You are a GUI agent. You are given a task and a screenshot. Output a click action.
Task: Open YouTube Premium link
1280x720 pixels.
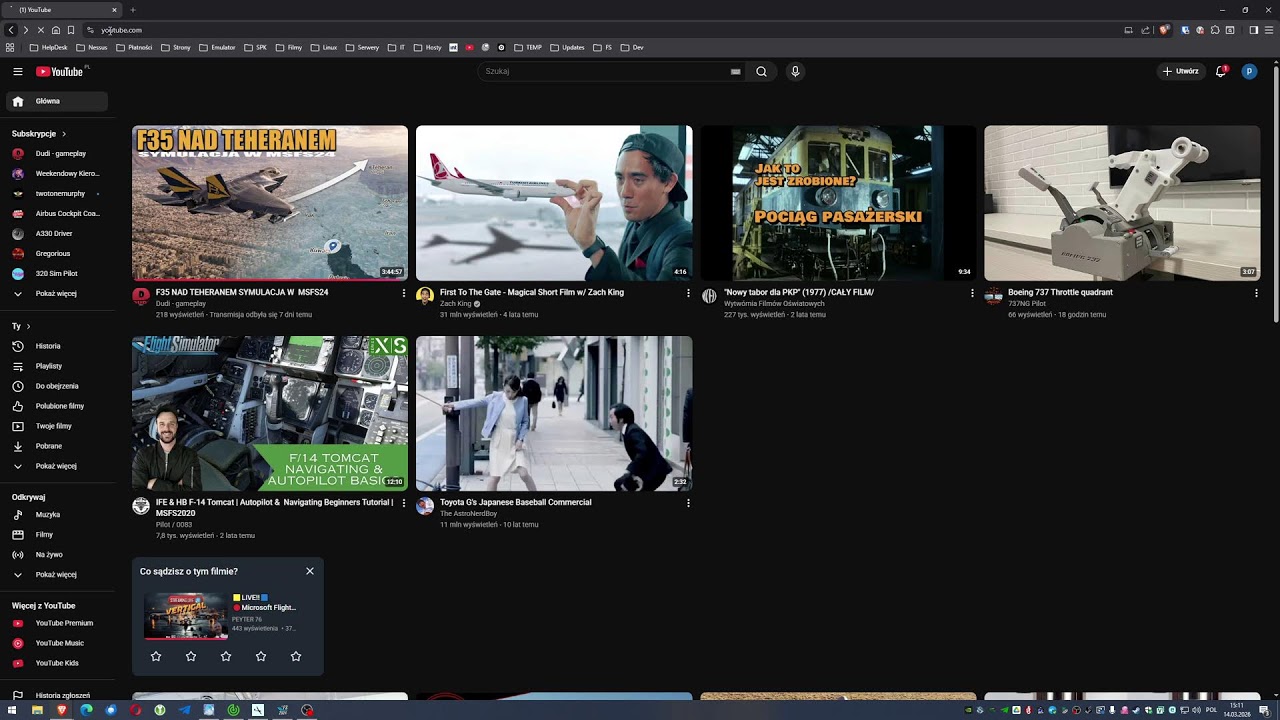point(58,623)
